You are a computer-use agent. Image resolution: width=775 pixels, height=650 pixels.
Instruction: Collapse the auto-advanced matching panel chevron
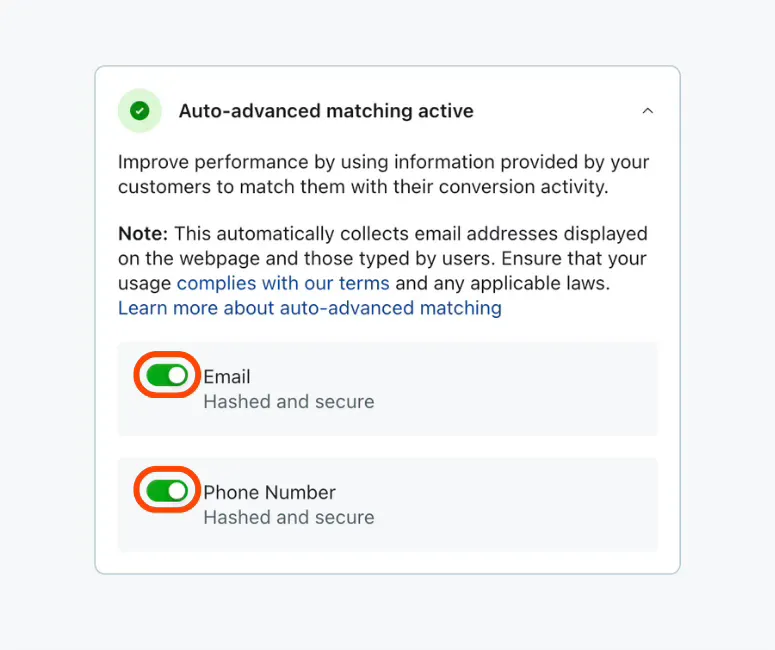point(647,111)
